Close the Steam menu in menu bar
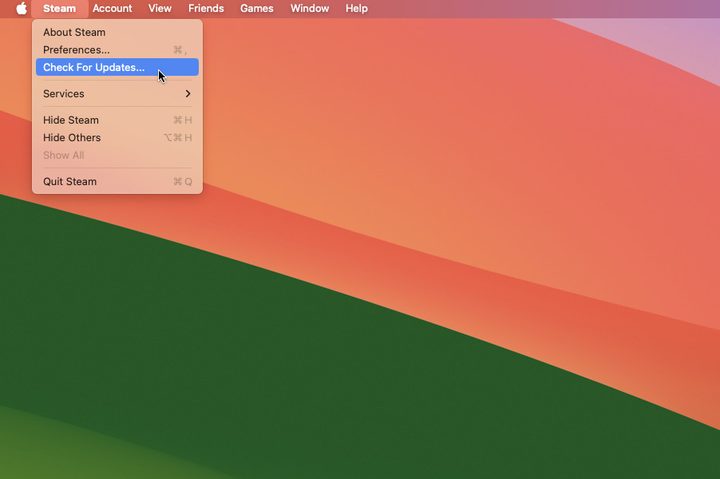Image resolution: width=720 pixels, height=479 pixels. pyautogui.click(x=59, y=8)
